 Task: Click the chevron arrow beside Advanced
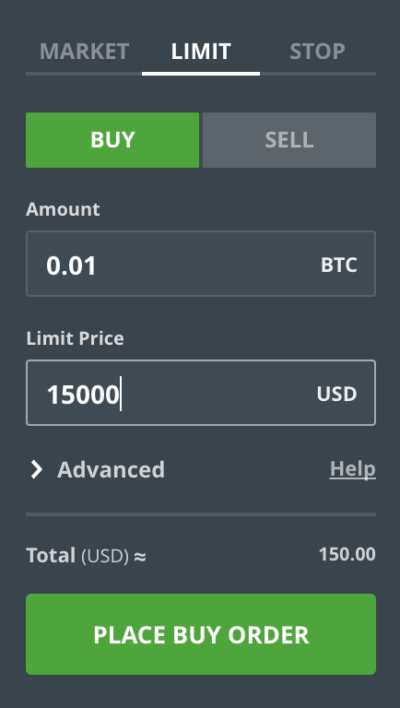tap(36, 470)
